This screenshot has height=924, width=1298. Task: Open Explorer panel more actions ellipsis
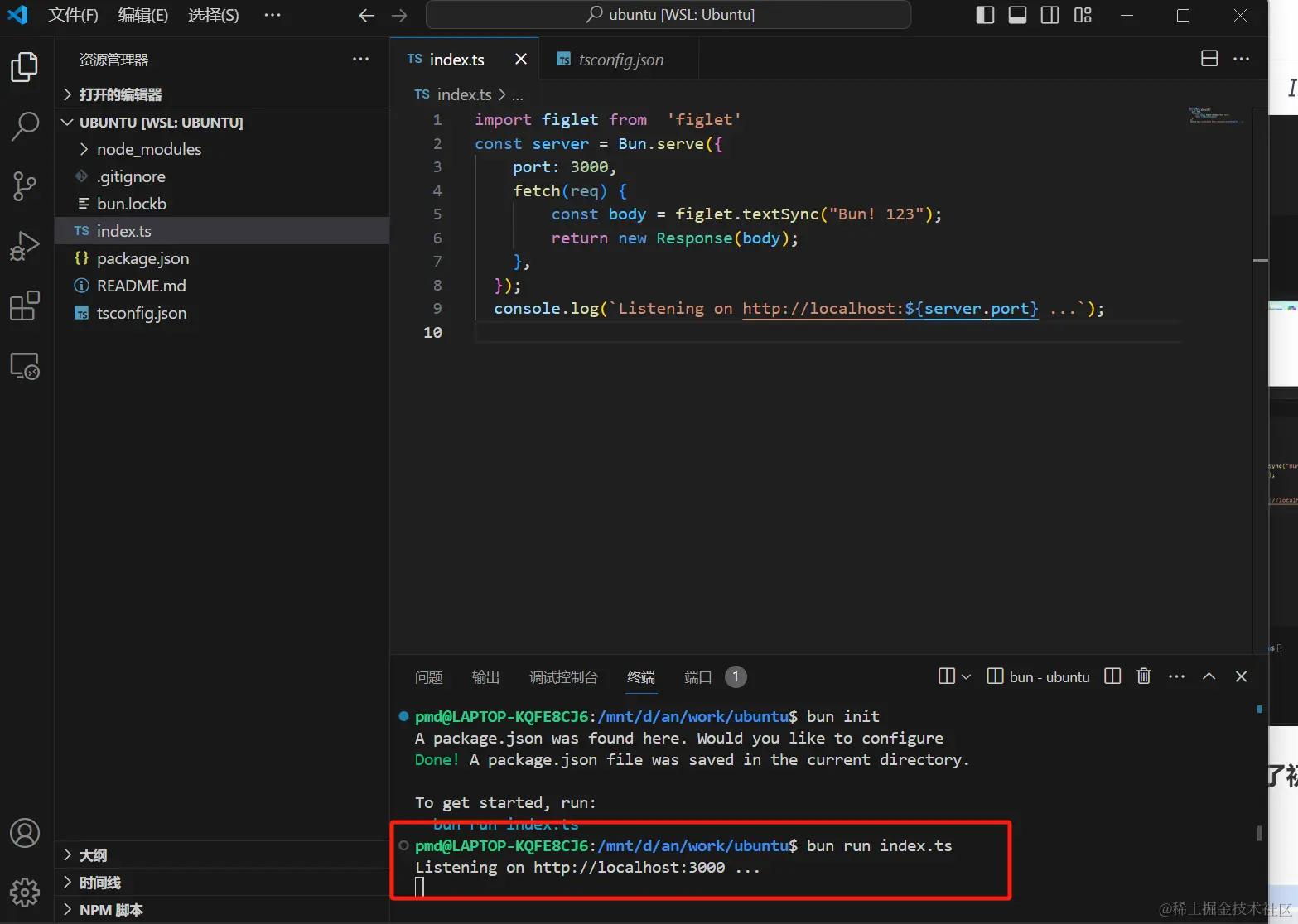coord(360,59)
